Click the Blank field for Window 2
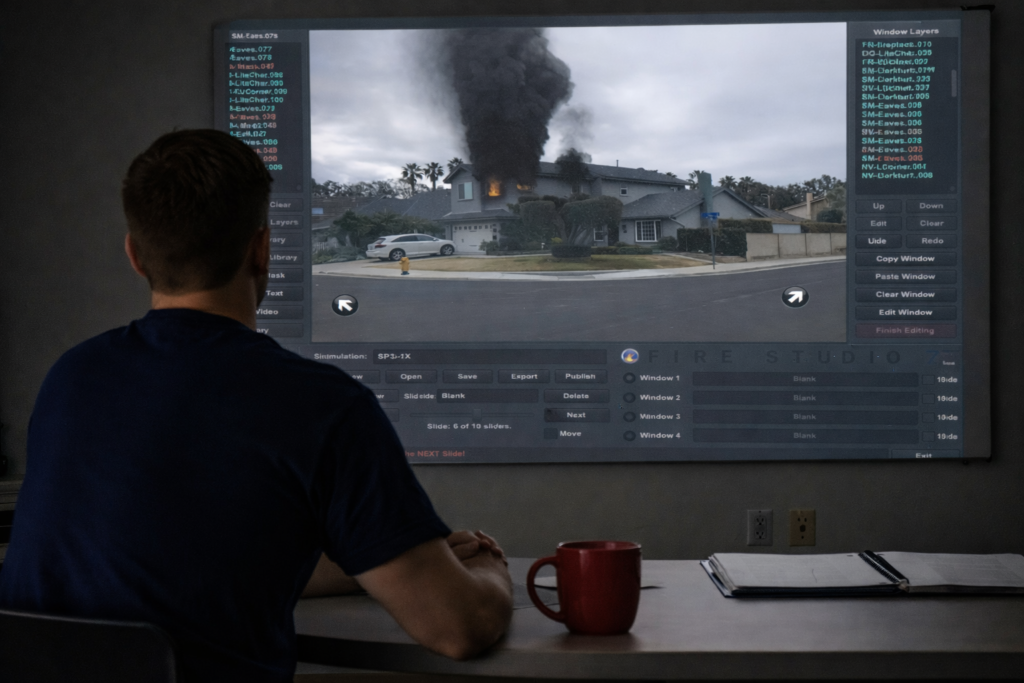Image resolution: width=1024 pixels, height=683 pixels. click(805, 398)
